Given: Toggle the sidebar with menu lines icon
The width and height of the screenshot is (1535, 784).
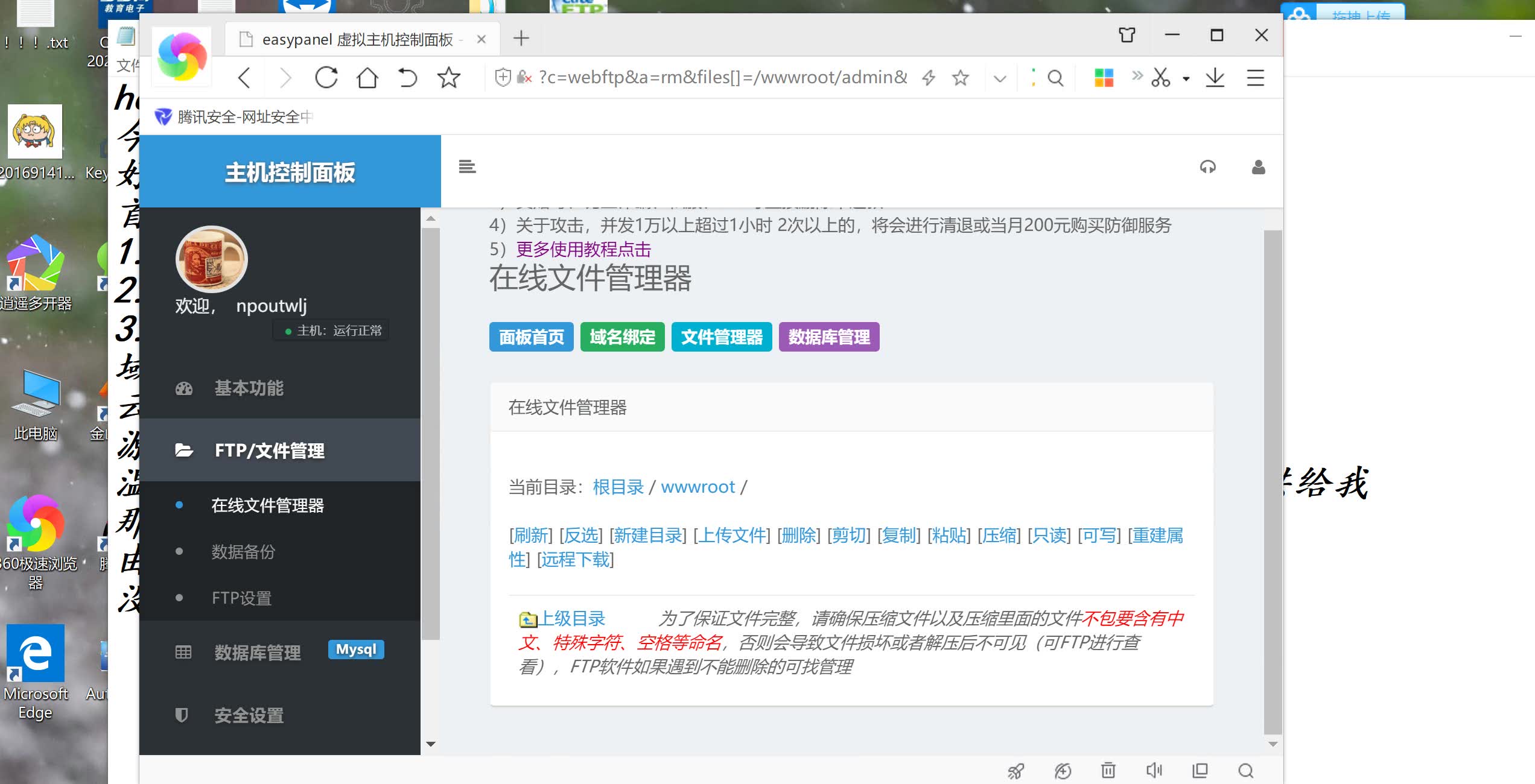Looking at the screenshot, I should coord(467,166).
